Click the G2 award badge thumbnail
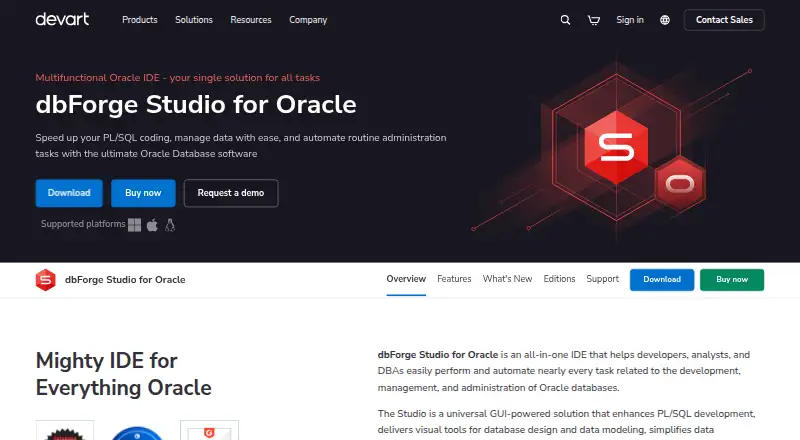The width and height of the screenshot is (800, 440). [209, 430]
